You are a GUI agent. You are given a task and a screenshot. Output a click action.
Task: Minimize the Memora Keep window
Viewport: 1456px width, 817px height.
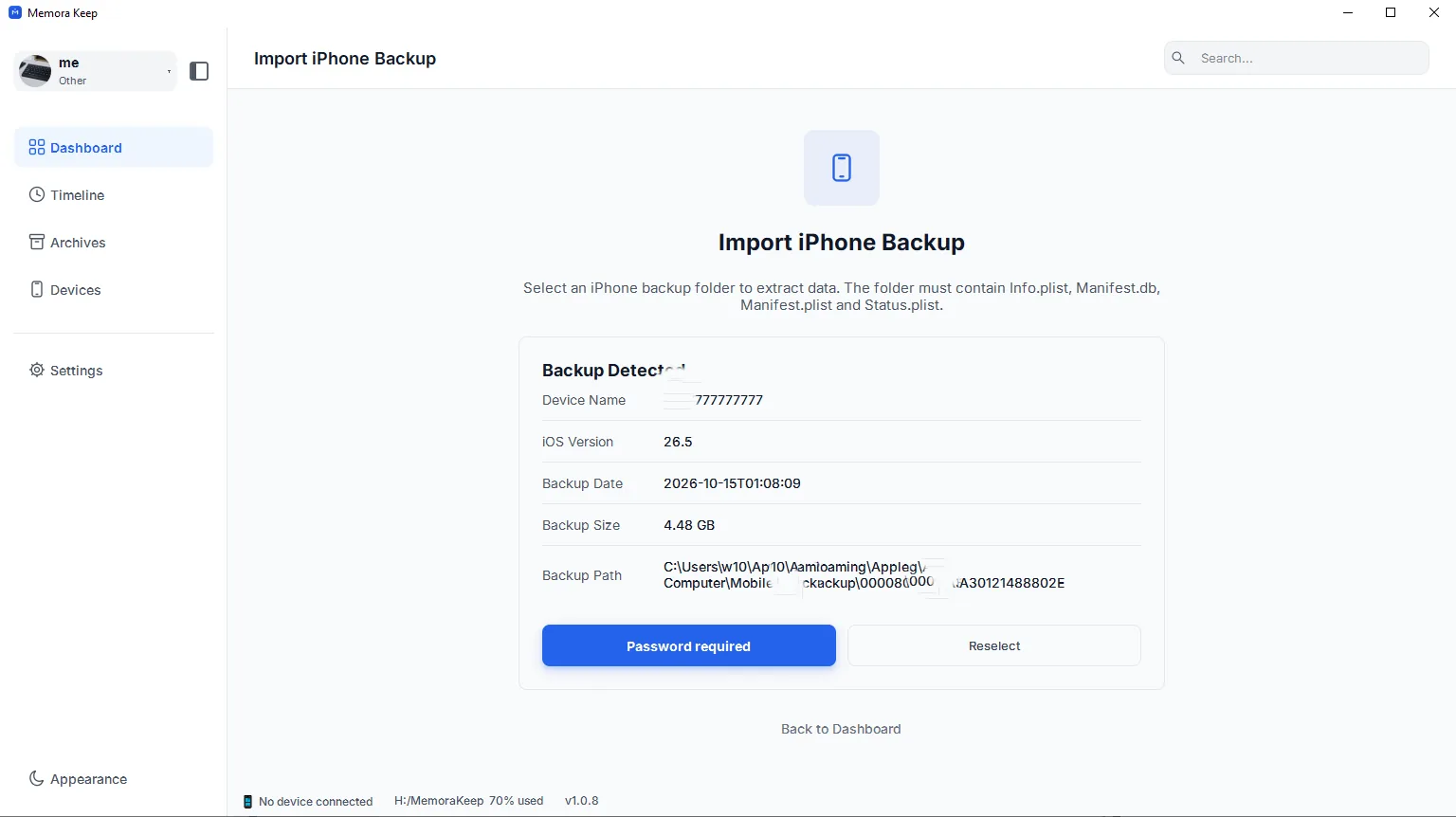[1348, 12]
